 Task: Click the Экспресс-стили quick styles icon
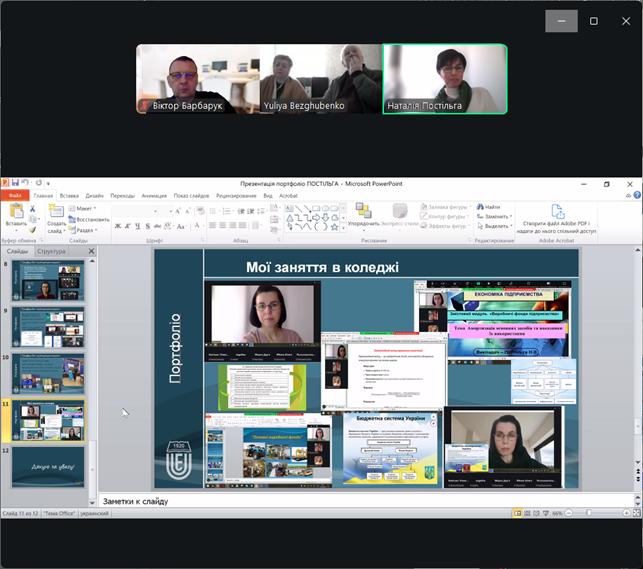400,211
